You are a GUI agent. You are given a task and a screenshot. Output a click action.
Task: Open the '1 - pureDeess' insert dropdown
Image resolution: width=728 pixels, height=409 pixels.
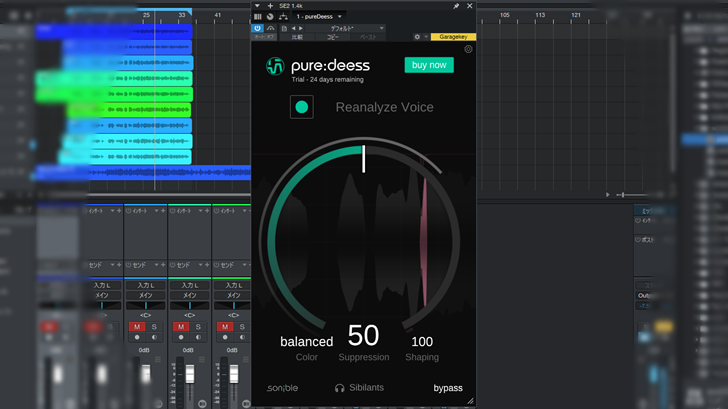coord(318,17)
